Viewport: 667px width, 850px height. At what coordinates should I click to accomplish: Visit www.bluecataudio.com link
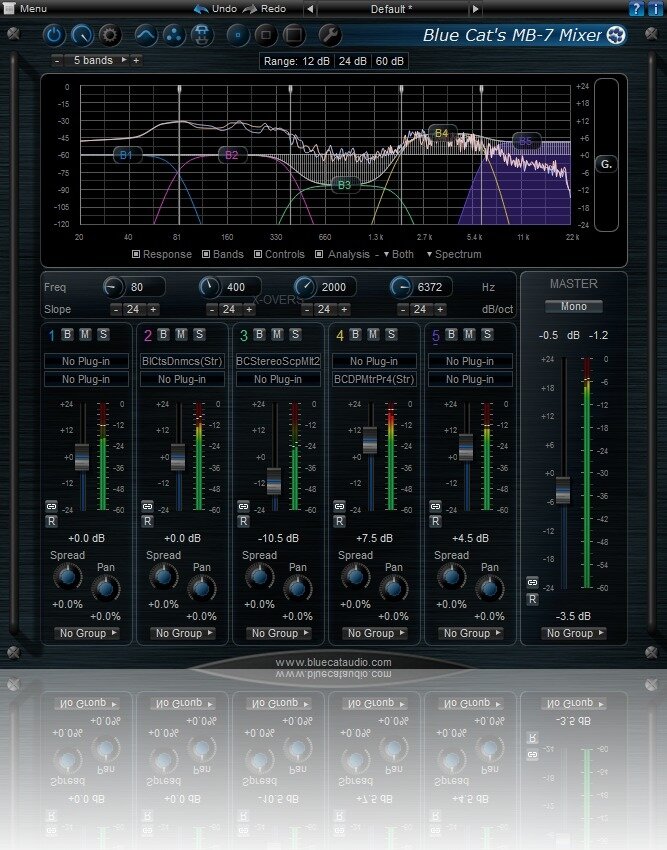[333, 662]
